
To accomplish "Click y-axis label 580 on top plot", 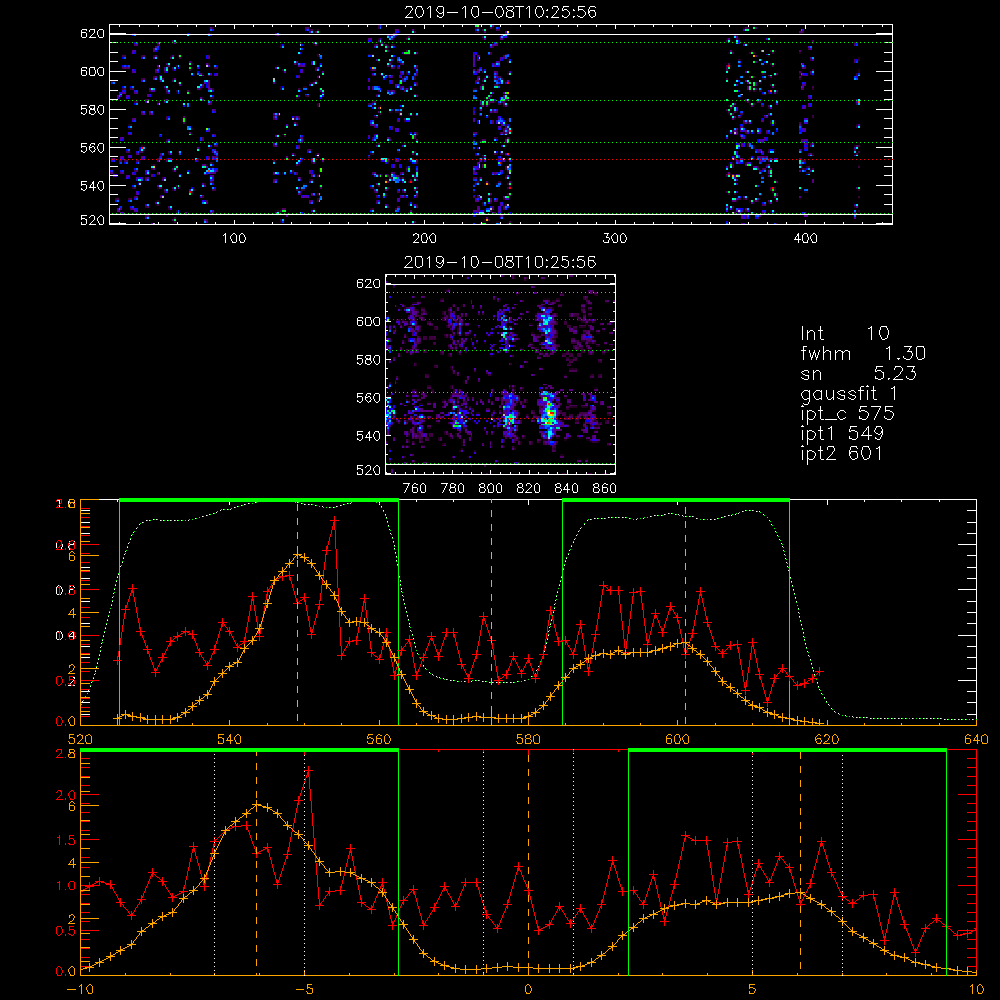I will [x=92, y=110].
